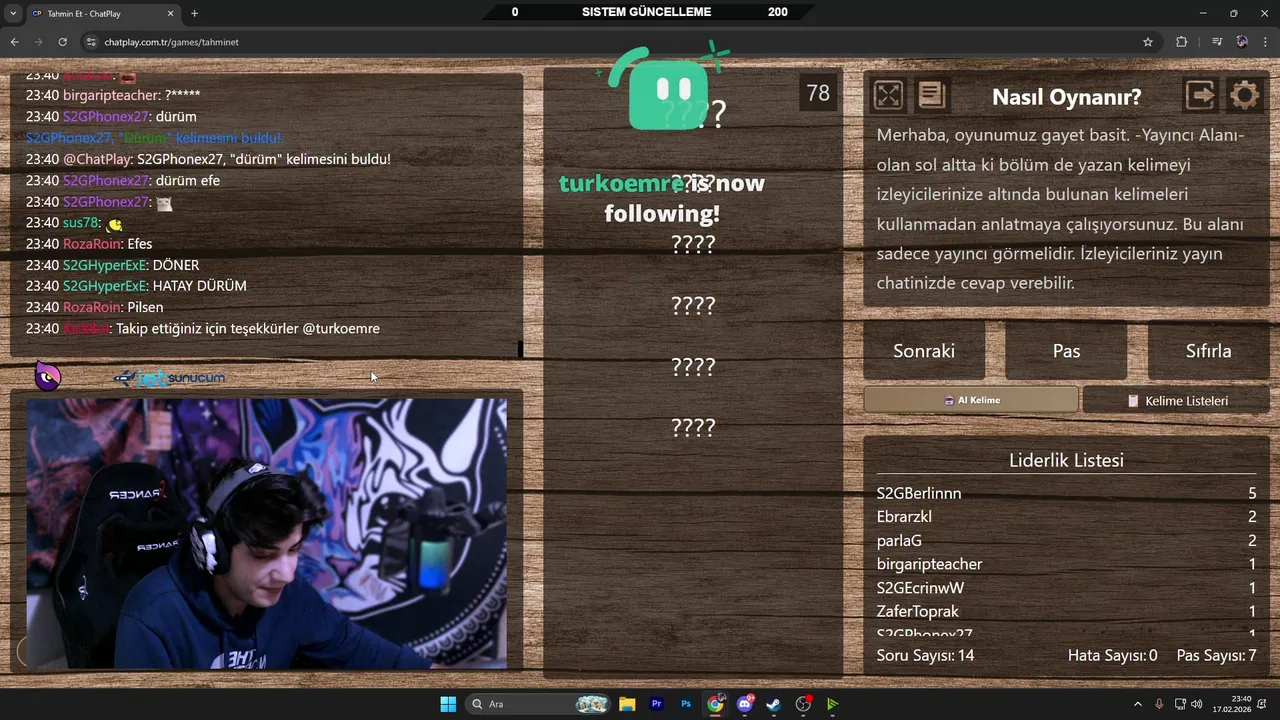Screen dimensions: 1280x720
Task: Open volume control in system tray
Action: [1197, 704]
